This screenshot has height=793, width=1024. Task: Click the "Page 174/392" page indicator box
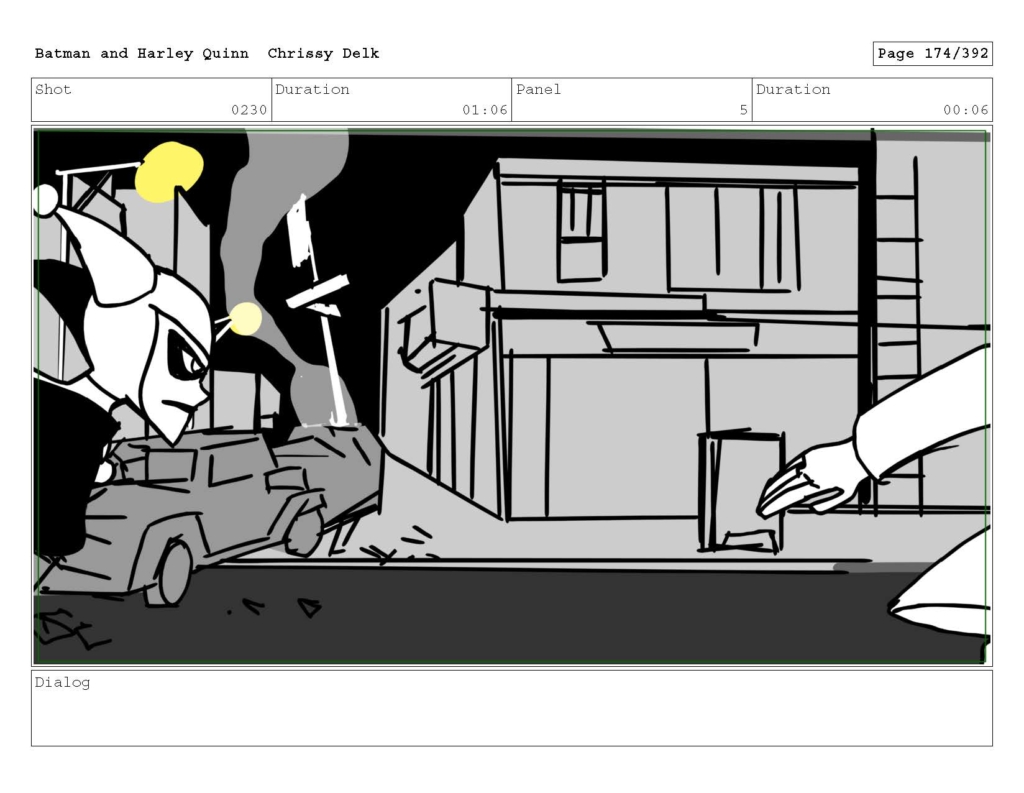click(x=933, y=54)
